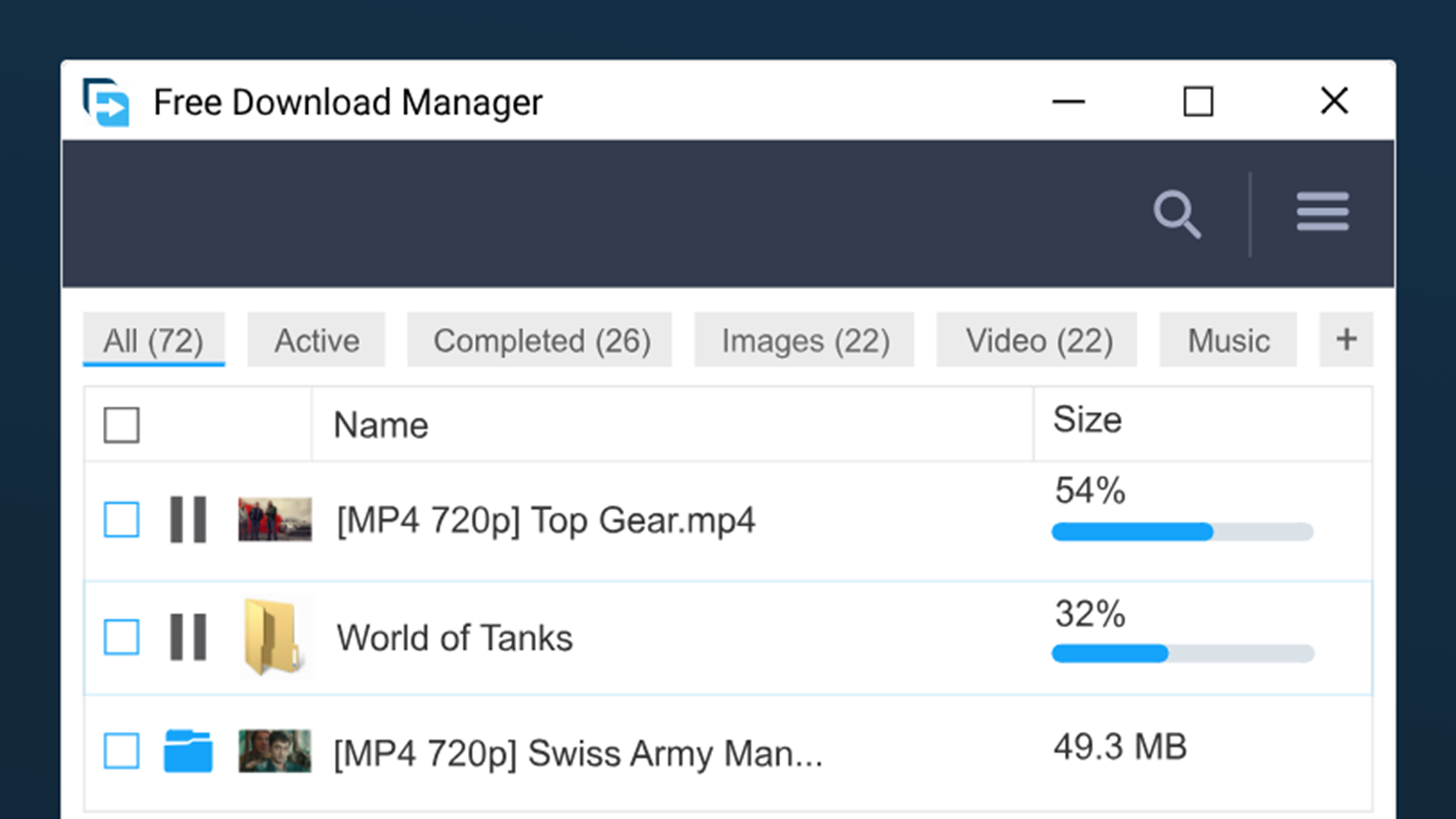The width and height of the screenshot is (1456, 819).
Task: Switch to the Completed (26) tab
Action: [540, 340]
